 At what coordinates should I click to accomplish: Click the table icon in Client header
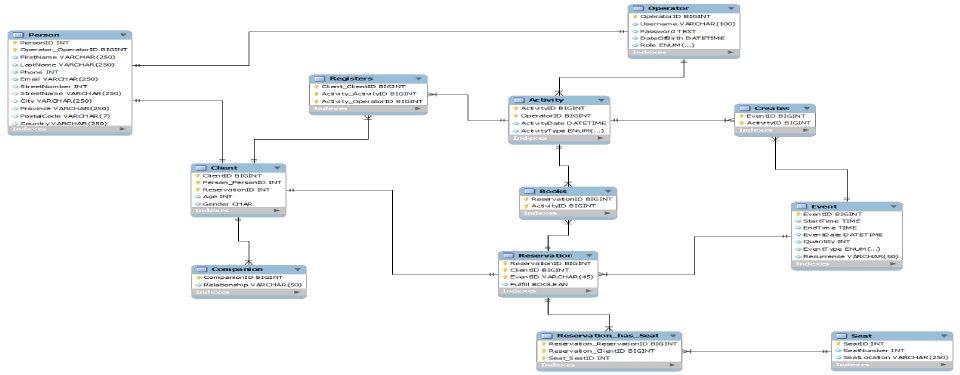201,168
